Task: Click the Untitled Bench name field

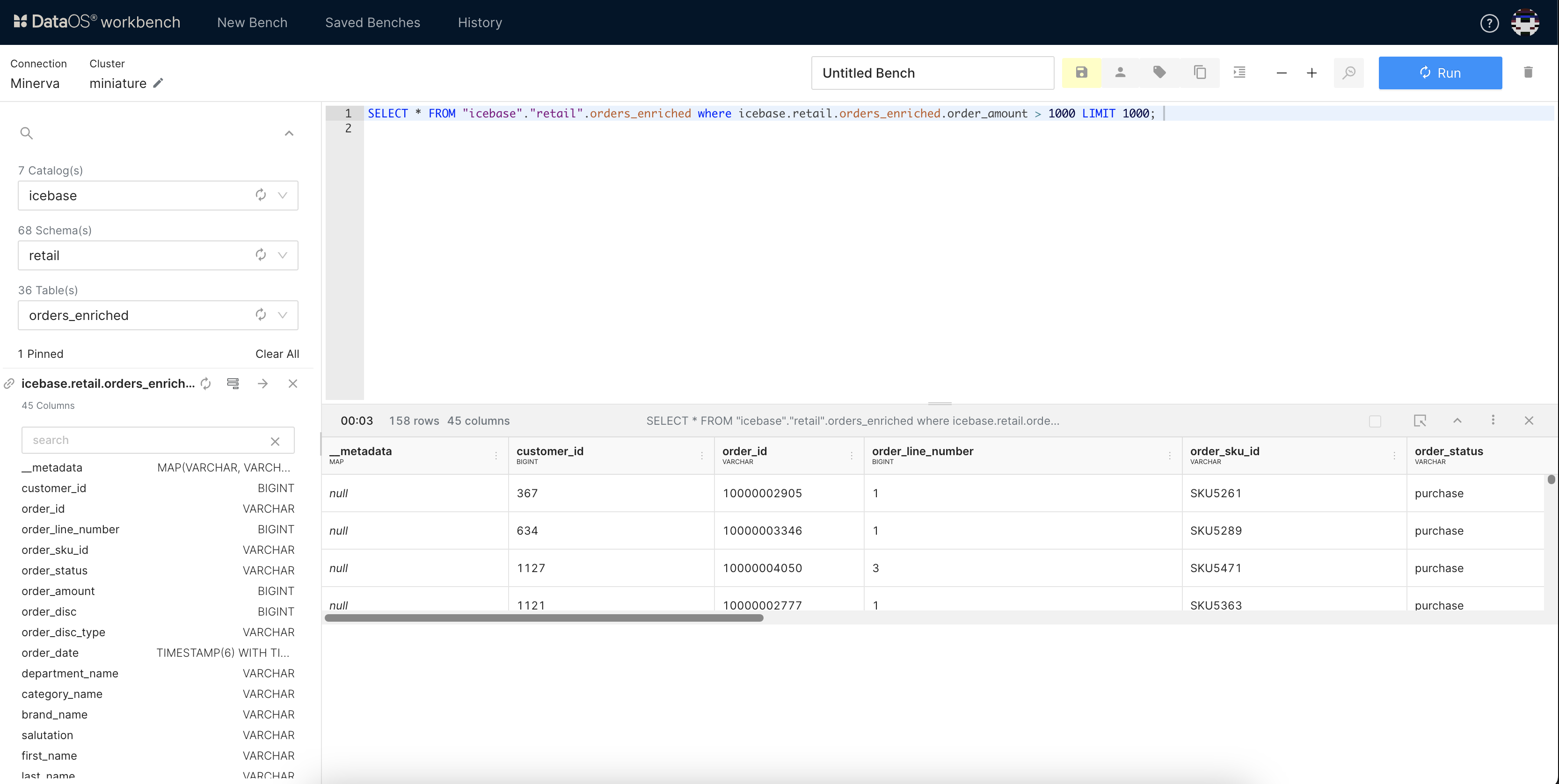Action: pyautogui.click(x=932, y=73)
